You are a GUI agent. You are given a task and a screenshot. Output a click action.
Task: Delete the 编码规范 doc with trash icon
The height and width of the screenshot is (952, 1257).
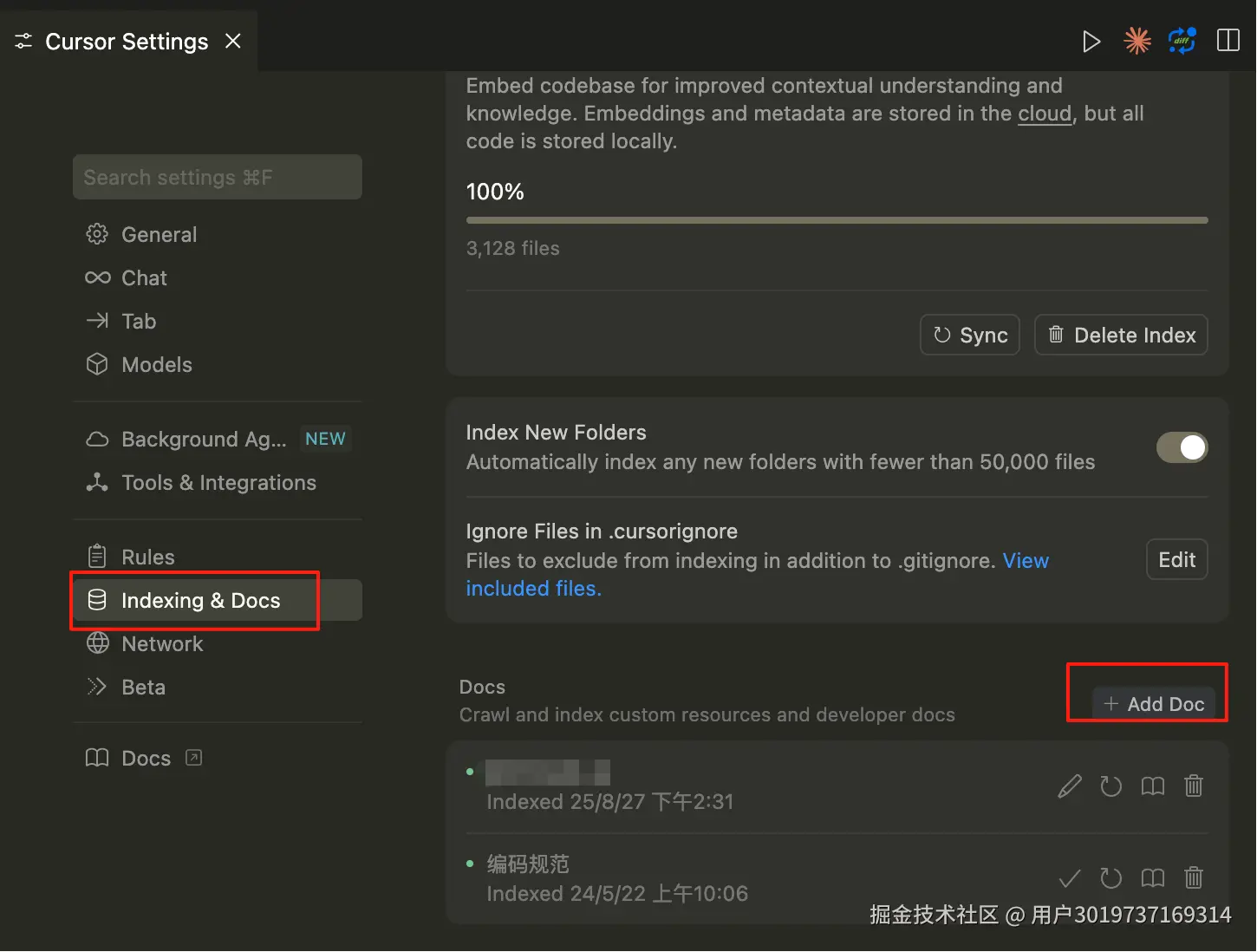pos(1194,878)
